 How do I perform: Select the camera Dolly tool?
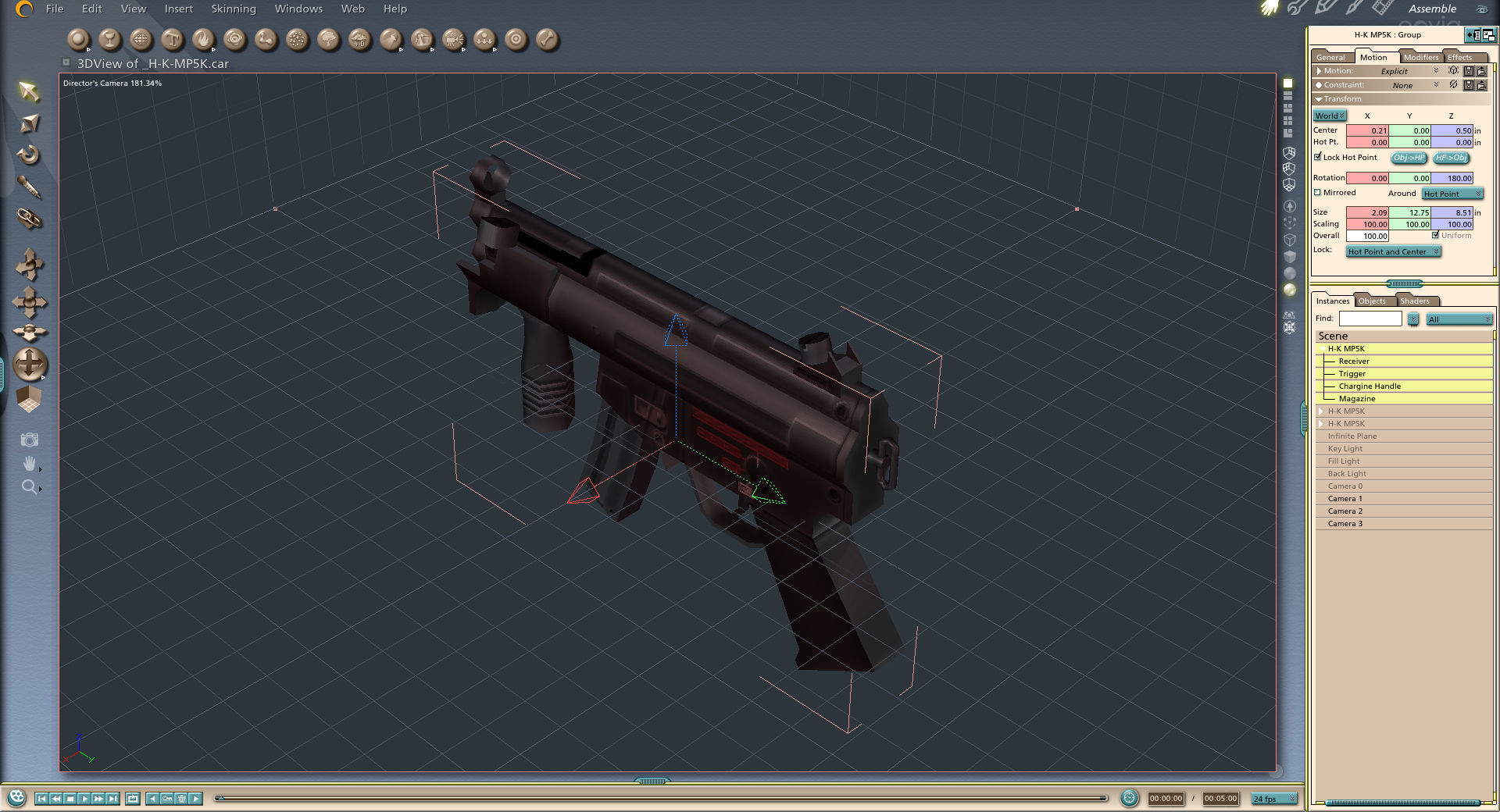coord(30,264)
